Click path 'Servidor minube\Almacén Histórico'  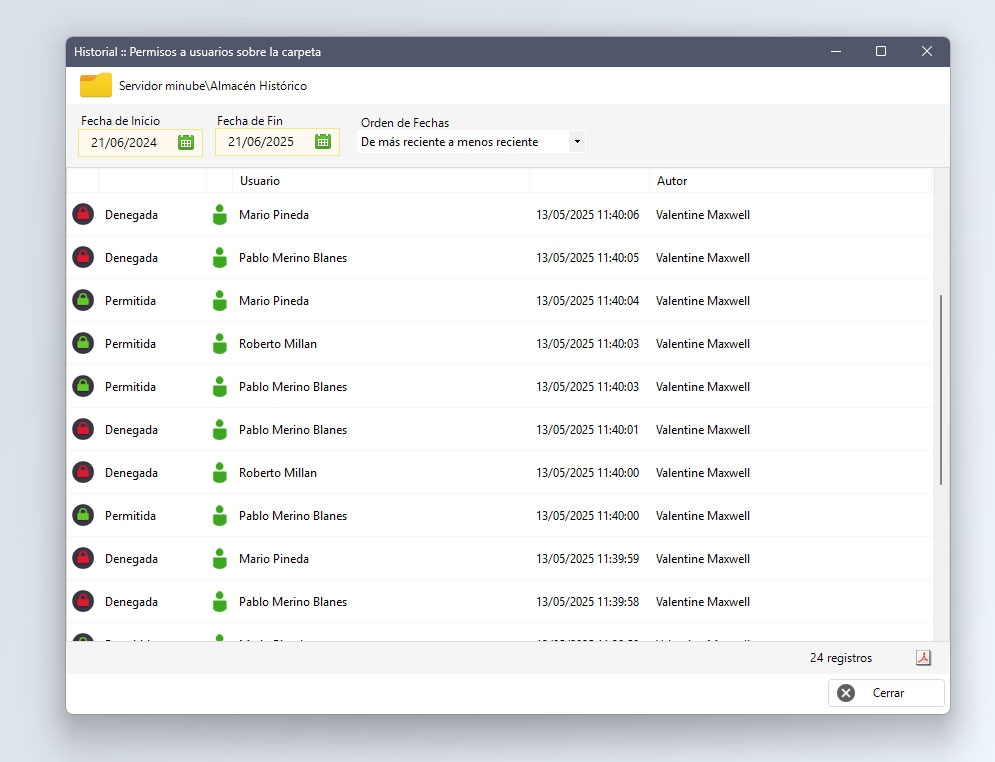(213, 86)
